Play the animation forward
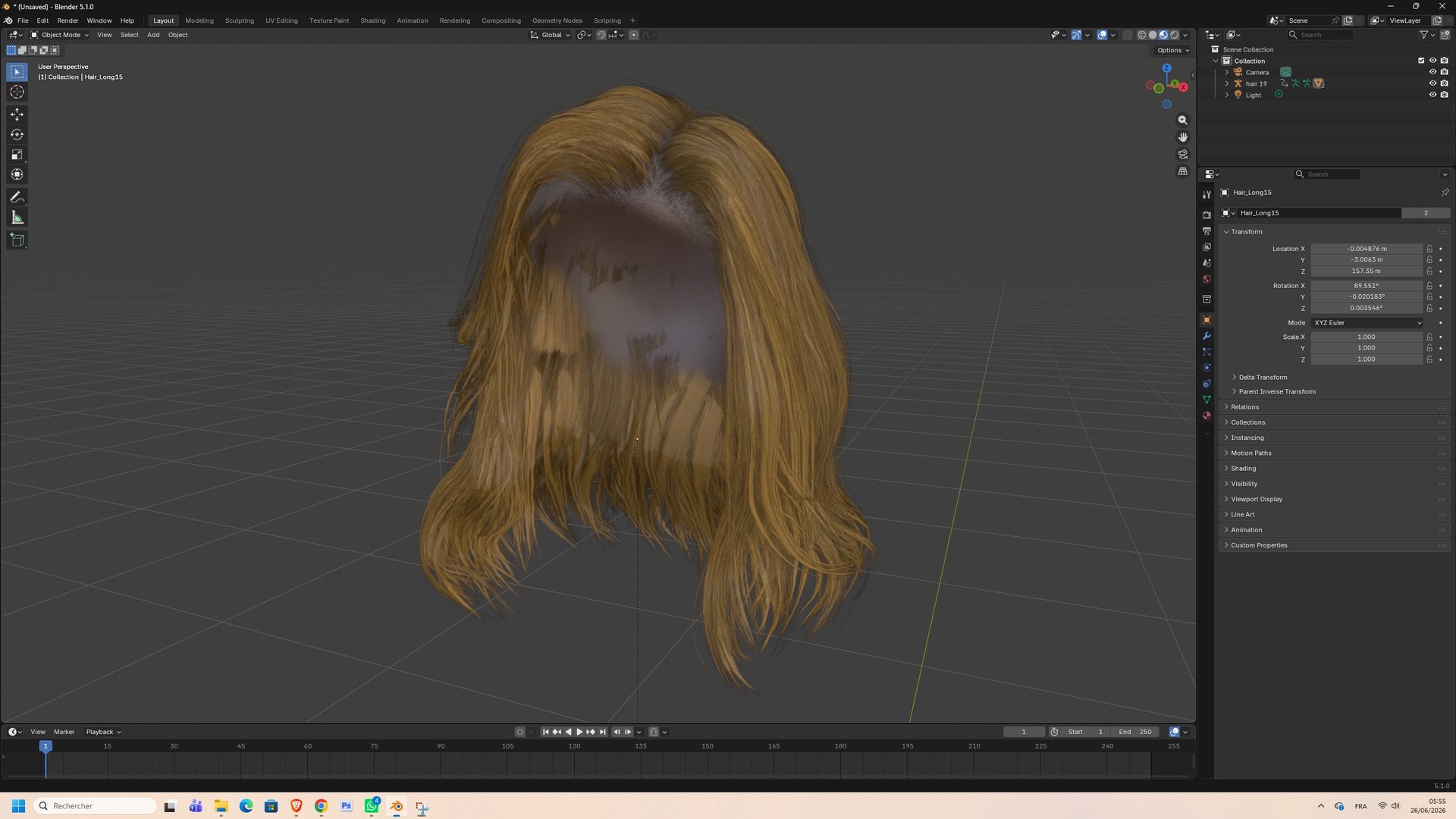This screenshot has width=1456, height=819. 579,732
